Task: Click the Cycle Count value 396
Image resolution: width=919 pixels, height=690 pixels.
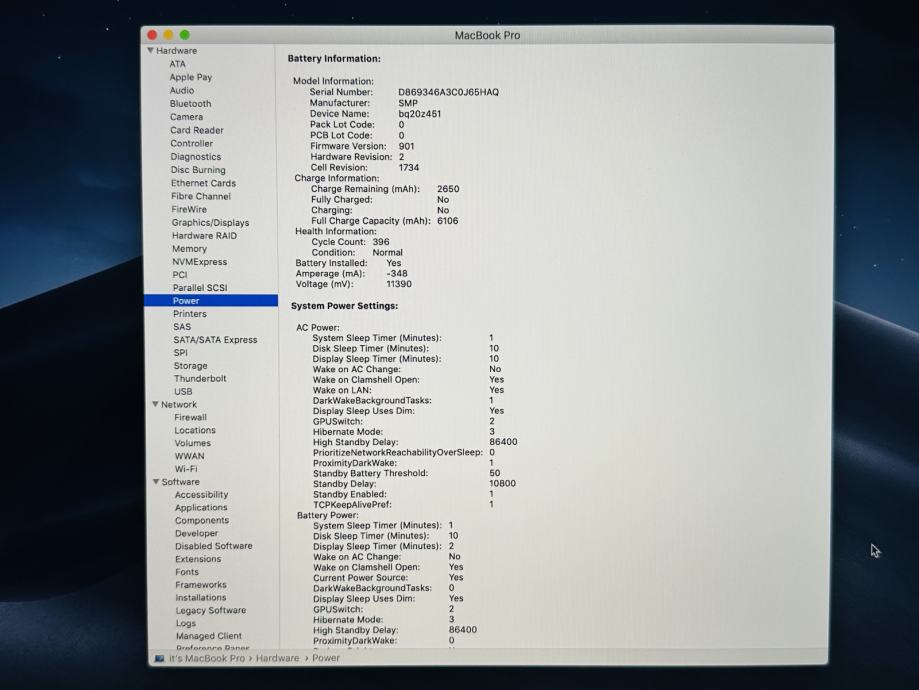Action: pos(381,242)
